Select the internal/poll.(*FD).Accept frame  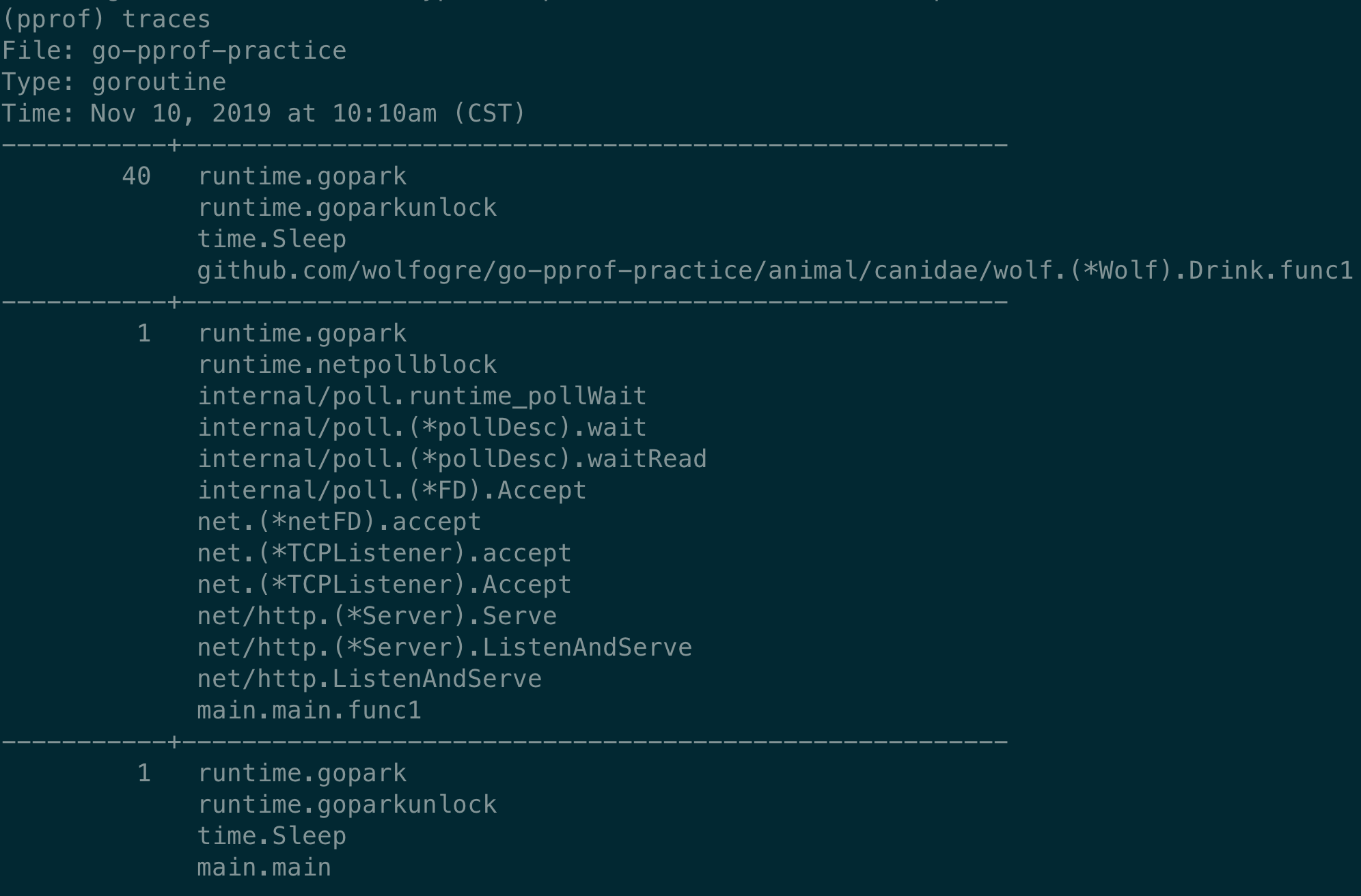point(391,490)
